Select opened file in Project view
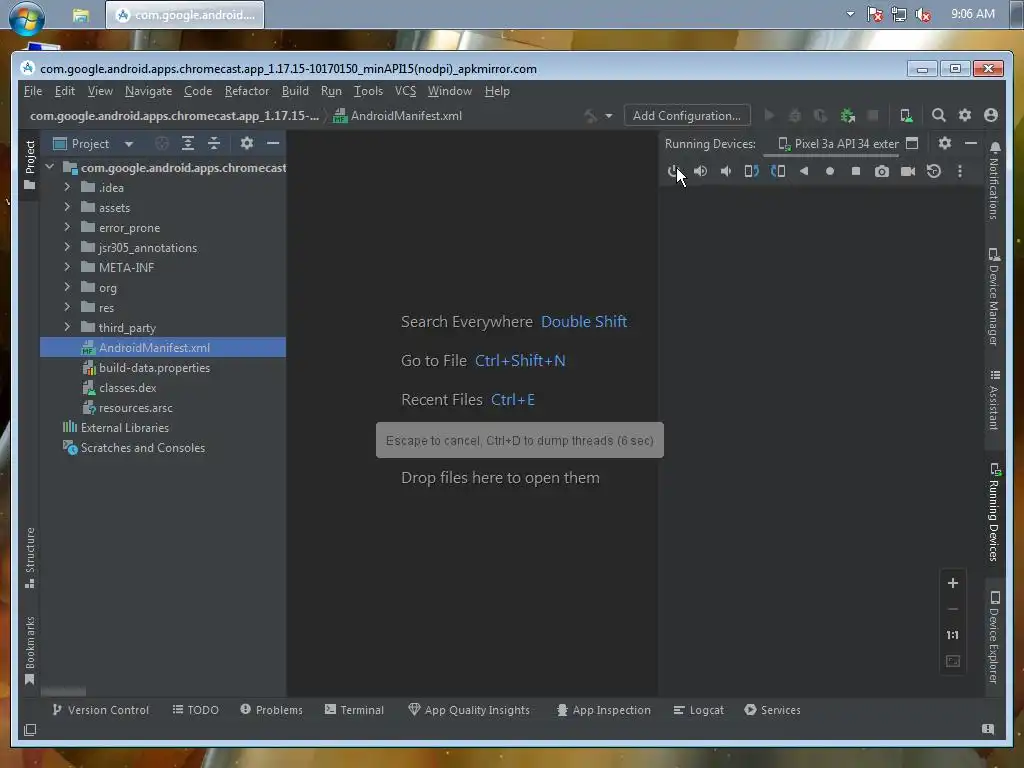 tap(161, 143)
